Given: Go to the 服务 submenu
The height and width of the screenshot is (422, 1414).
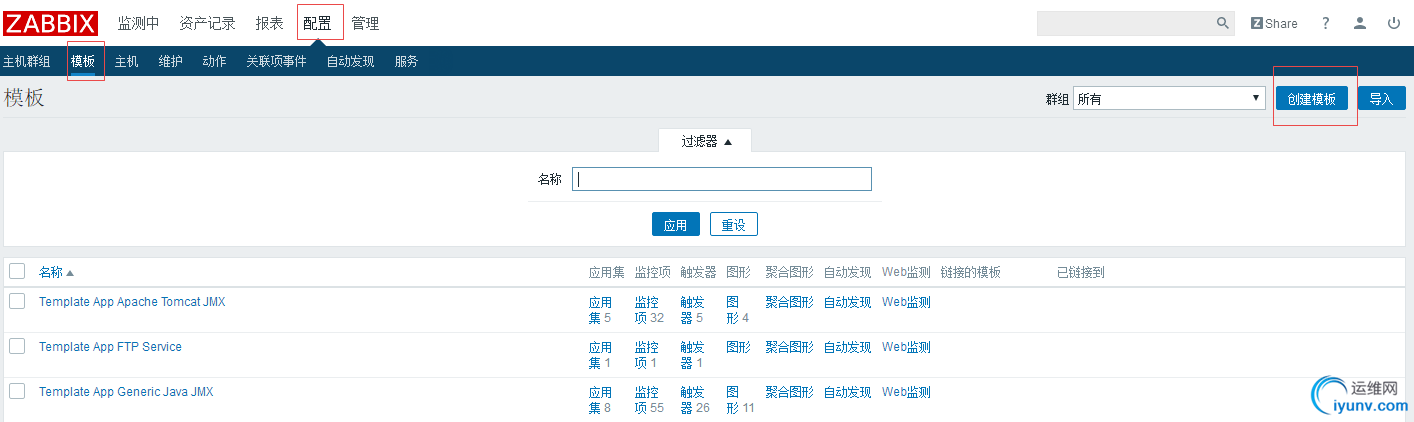Looking at the screenshot, I should click(406, 61).
